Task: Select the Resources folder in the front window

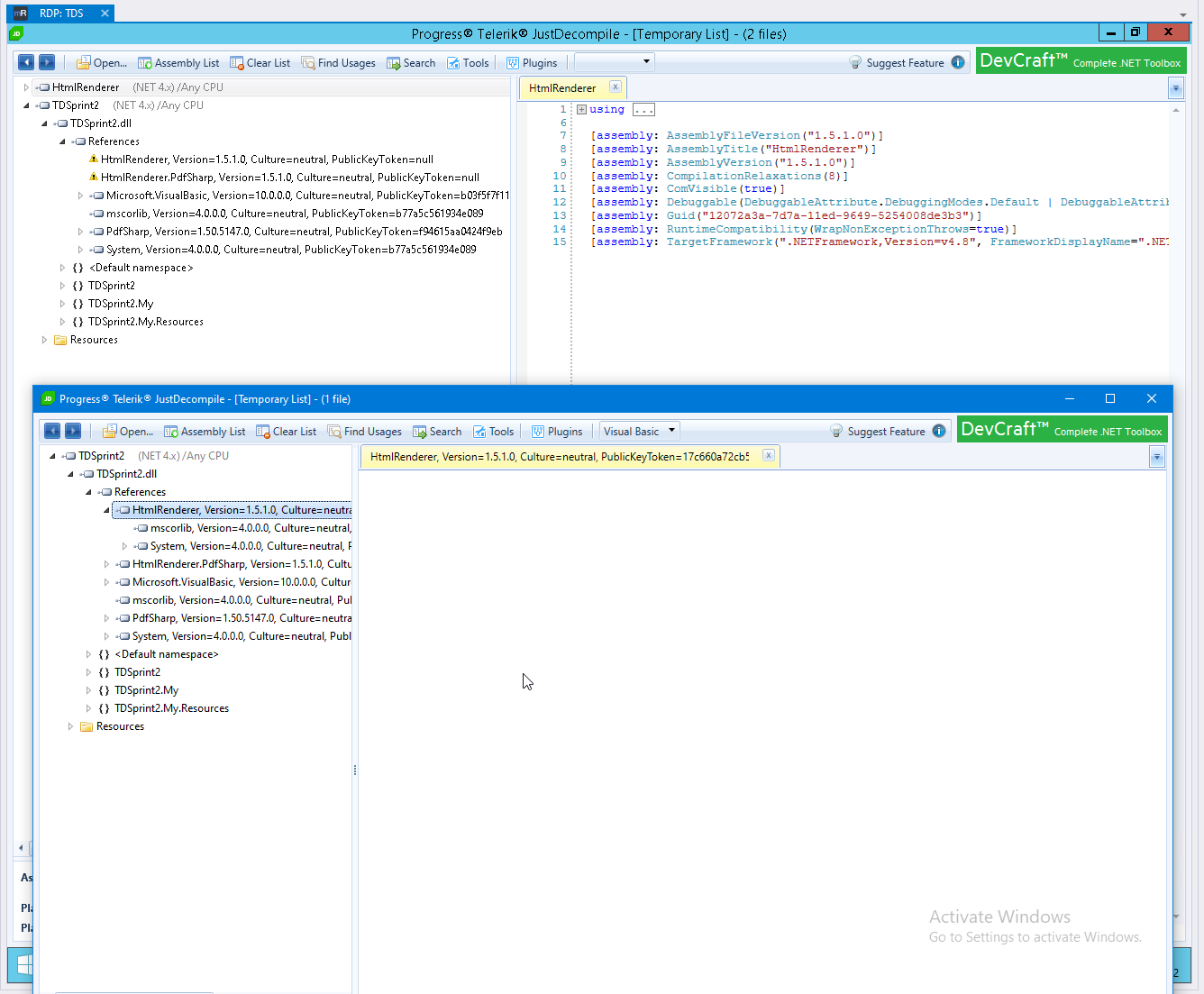Action: click(x=112, y=726)
